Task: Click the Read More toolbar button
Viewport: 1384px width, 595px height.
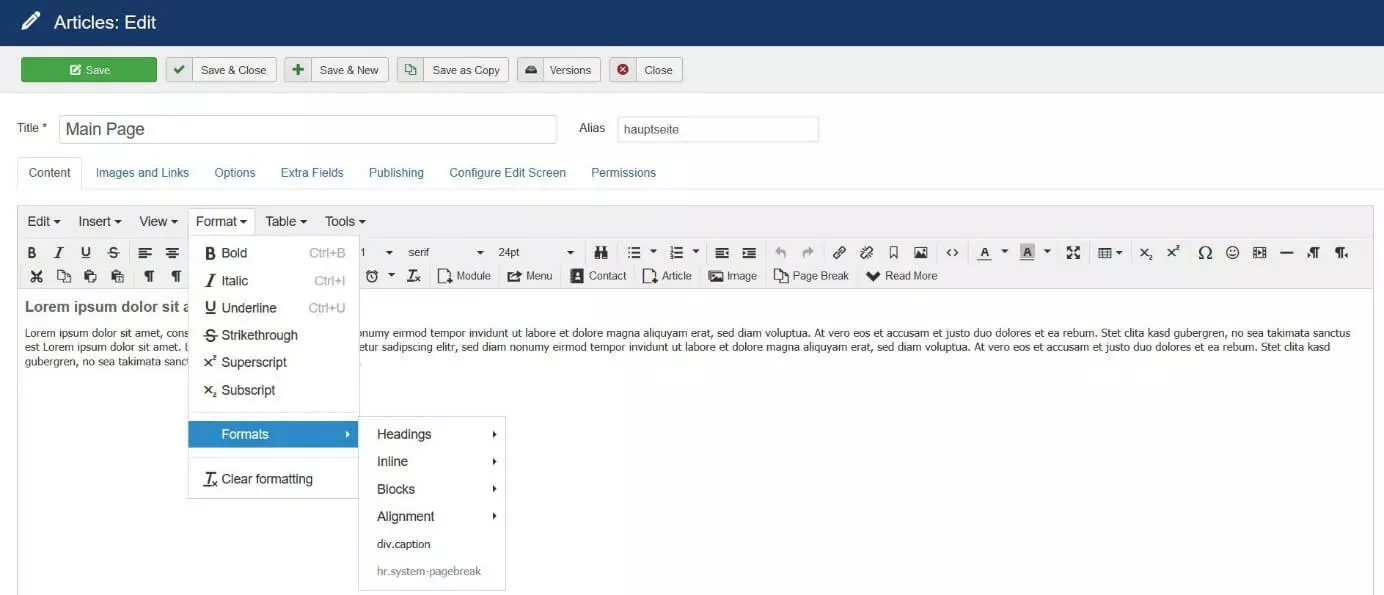Action: pyautogui.click(x=901, y=276)
